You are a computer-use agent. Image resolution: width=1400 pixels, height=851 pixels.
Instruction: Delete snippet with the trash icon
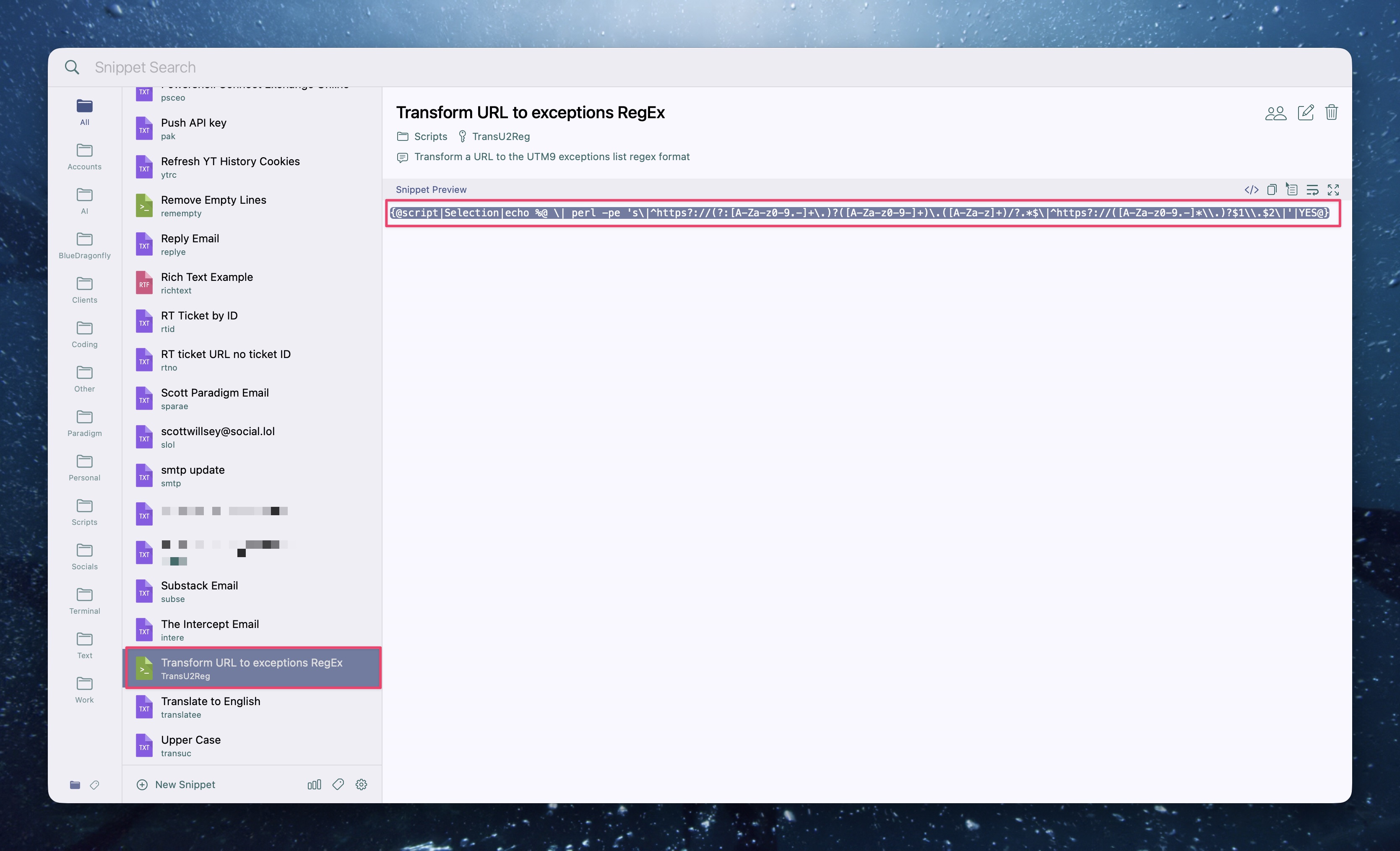pos(1331,112)
